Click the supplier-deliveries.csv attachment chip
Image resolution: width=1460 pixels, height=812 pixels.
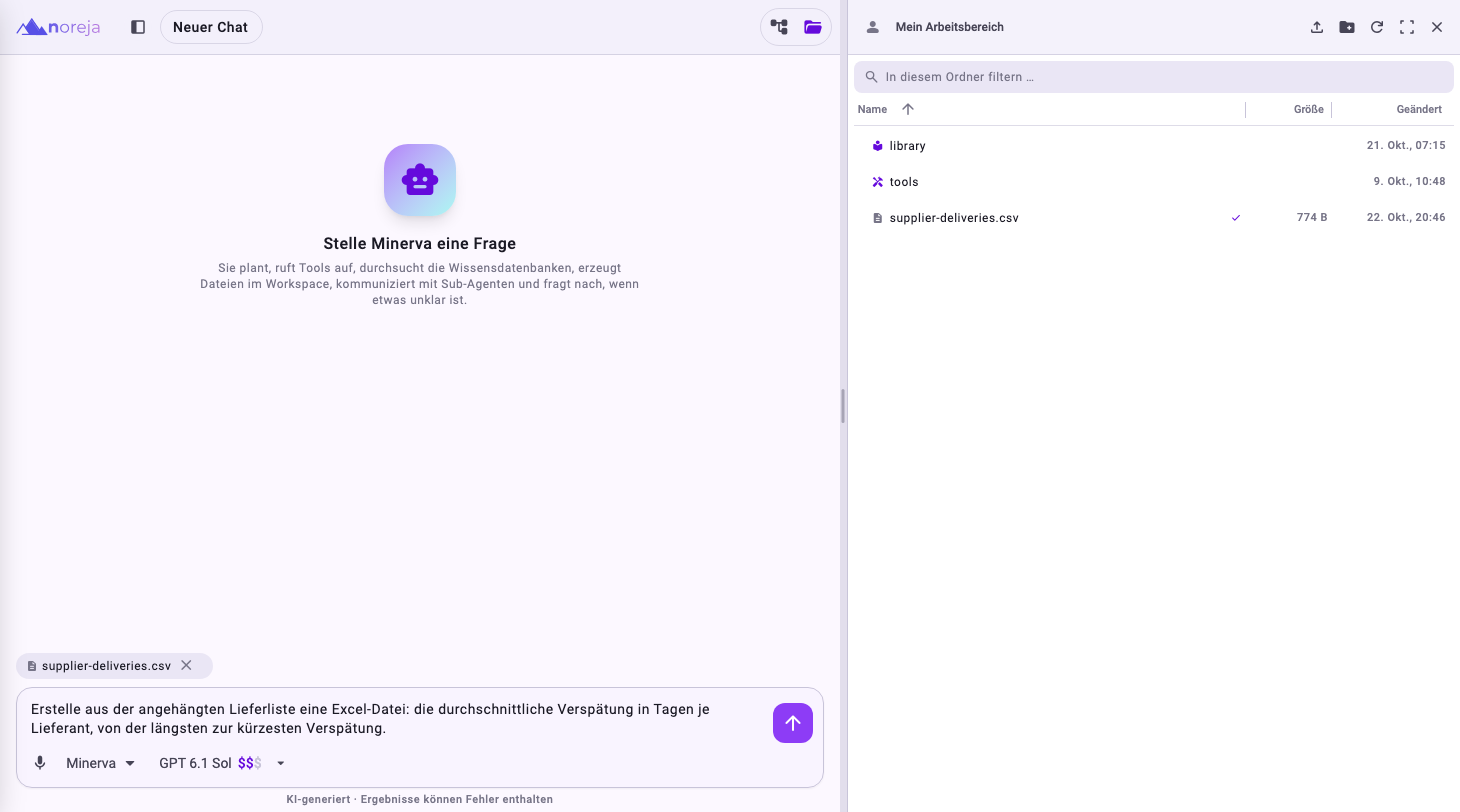coord(114,666)
